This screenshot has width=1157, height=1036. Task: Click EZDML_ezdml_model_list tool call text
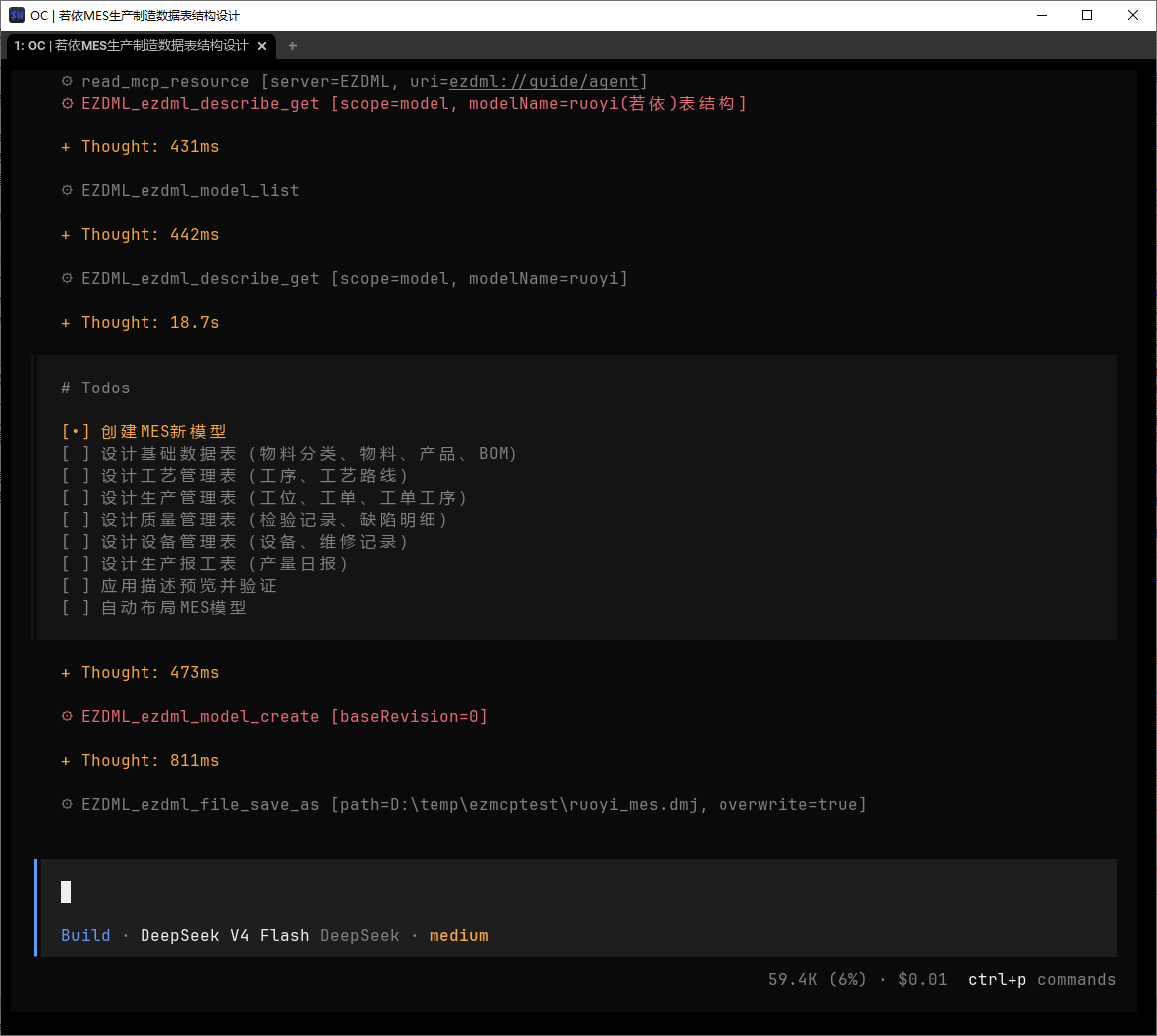point(189,191)
